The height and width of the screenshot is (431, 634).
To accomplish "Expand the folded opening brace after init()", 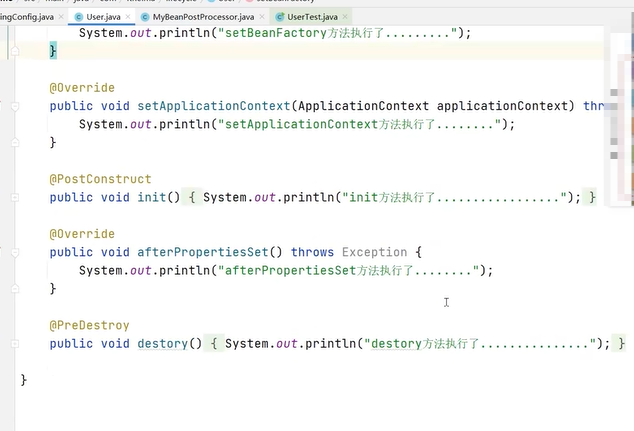I will click(x=192, y=197).
